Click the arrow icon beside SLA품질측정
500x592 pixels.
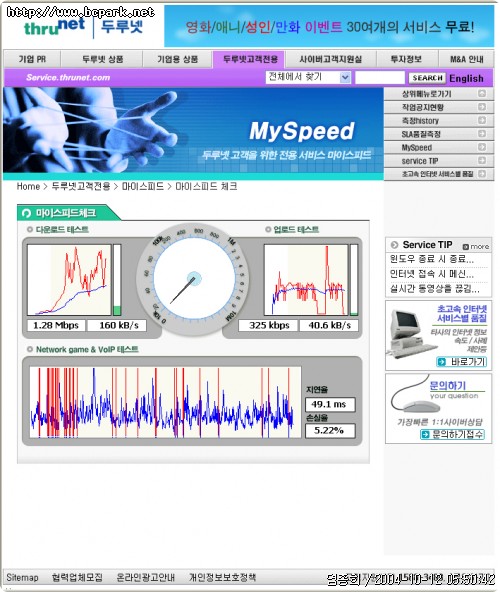point(481,134)
